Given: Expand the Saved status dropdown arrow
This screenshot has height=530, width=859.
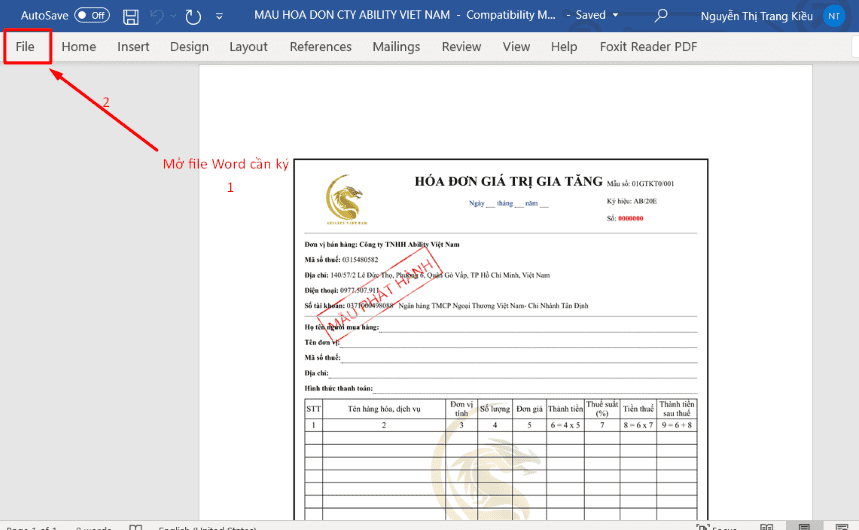Looking at the screenshot, I should pyautogui.click(x=615, y=15).
